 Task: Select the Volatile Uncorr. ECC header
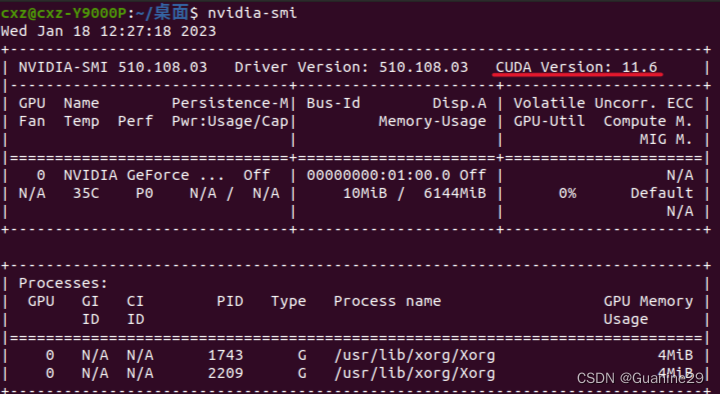point(603,103)
